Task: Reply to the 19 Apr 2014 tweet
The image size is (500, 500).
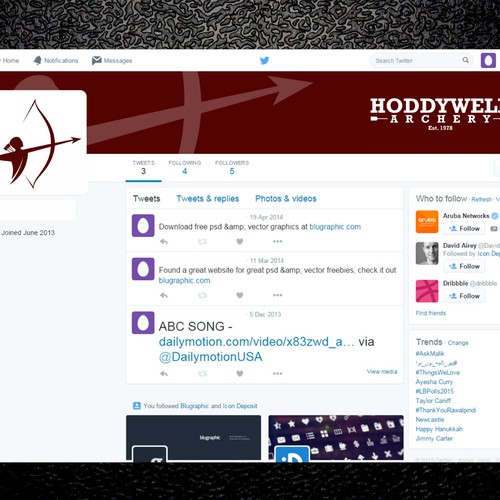Action: click(164, 241)
